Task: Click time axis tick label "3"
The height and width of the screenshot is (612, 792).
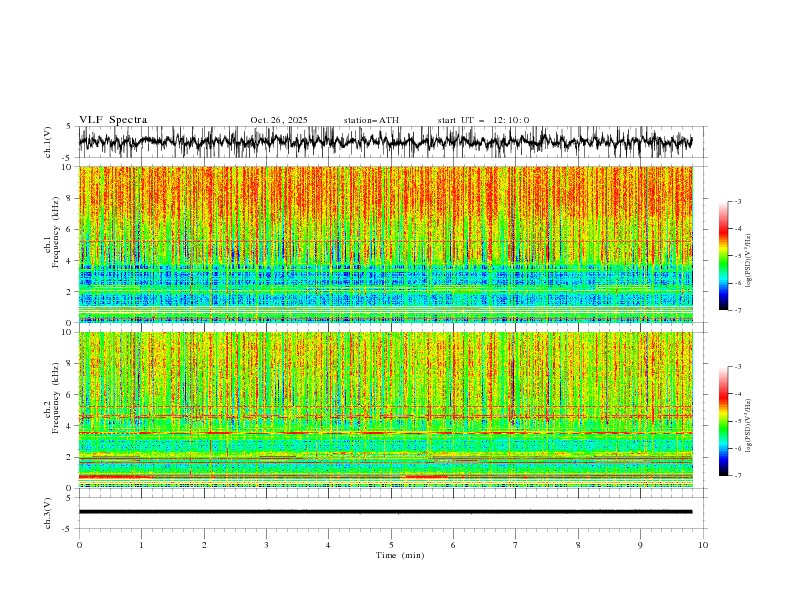Action: [266, 545]
